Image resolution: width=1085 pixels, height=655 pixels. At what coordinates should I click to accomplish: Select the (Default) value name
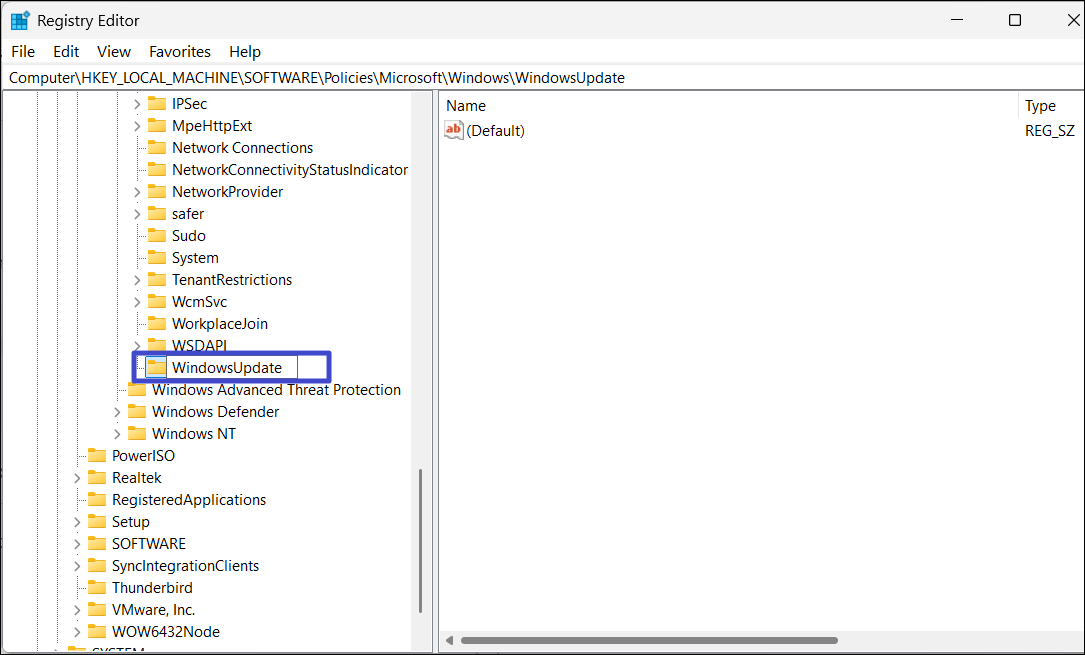click(495, 130)
